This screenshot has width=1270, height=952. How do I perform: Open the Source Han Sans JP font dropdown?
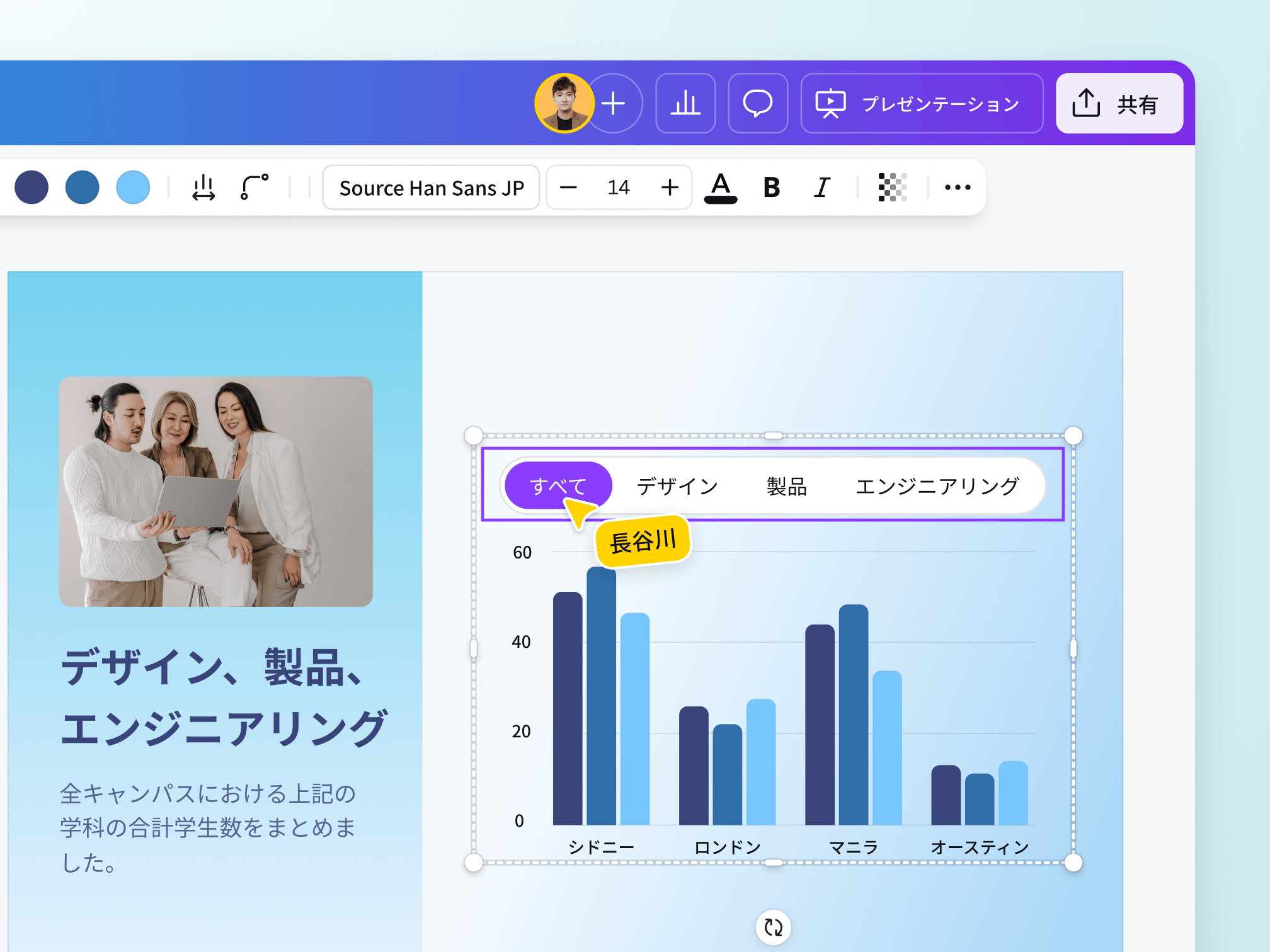(x=432, y=188)
